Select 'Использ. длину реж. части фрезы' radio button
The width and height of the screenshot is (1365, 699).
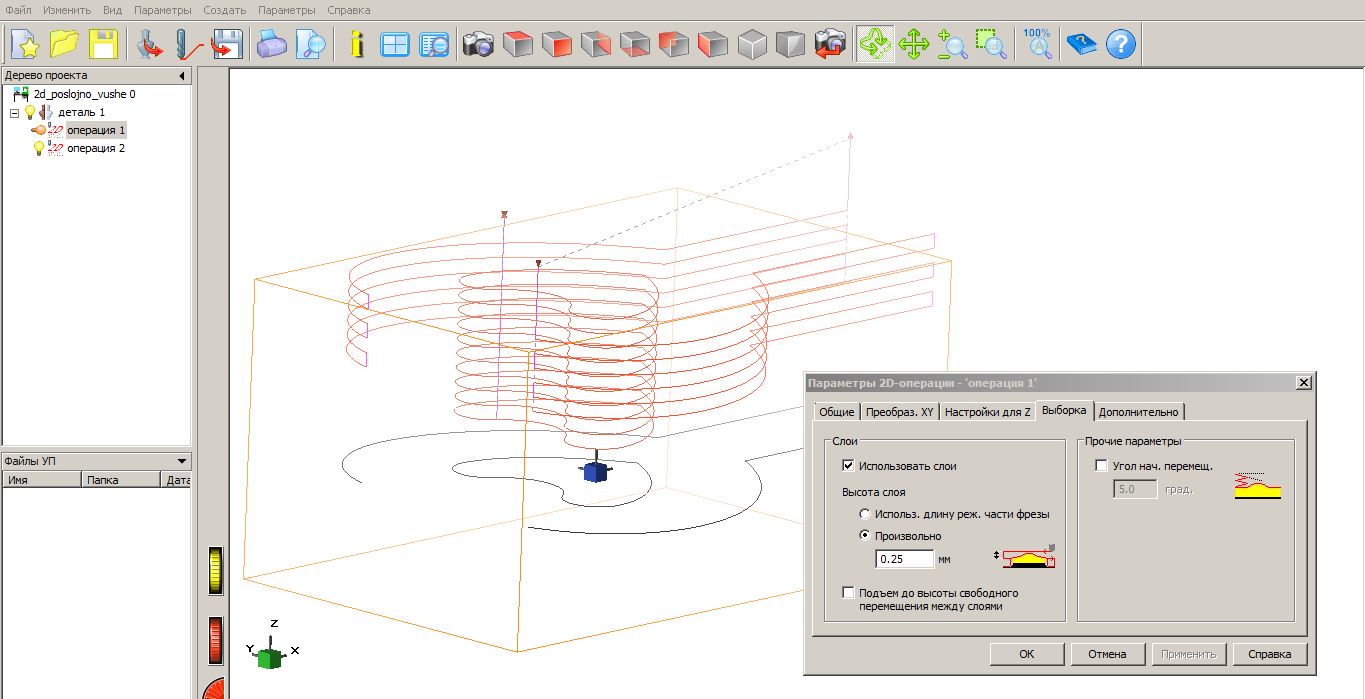865,514
